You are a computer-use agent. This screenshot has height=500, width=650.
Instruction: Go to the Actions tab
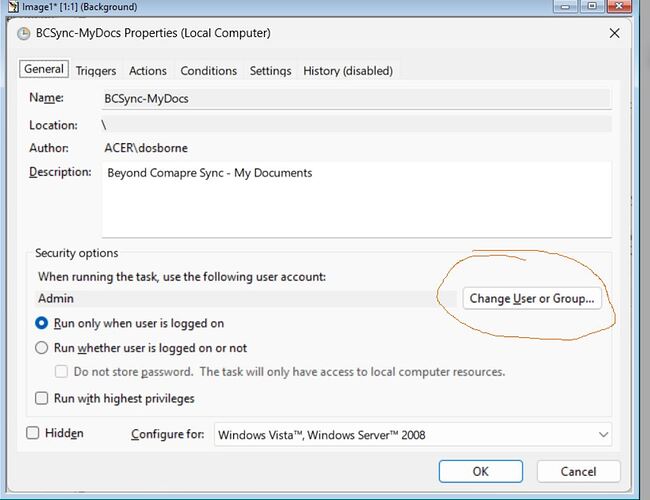coord(148,71)
